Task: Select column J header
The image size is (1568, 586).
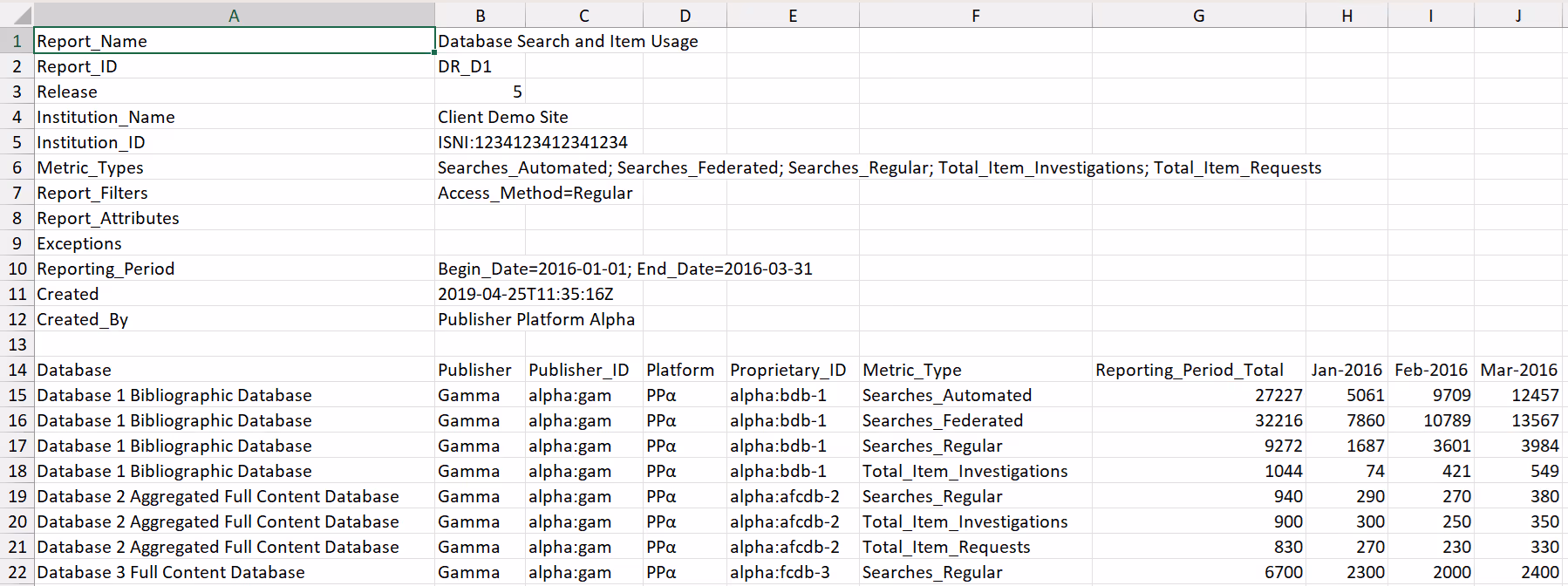Action: (1518, 15)
